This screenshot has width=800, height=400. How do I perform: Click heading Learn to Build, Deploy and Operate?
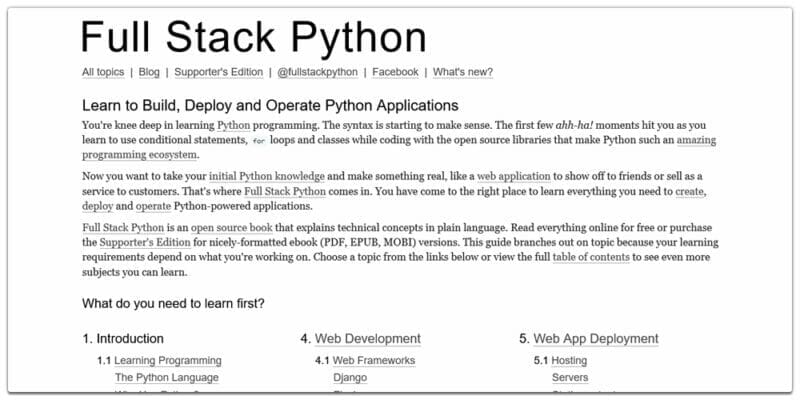point(270,106)
